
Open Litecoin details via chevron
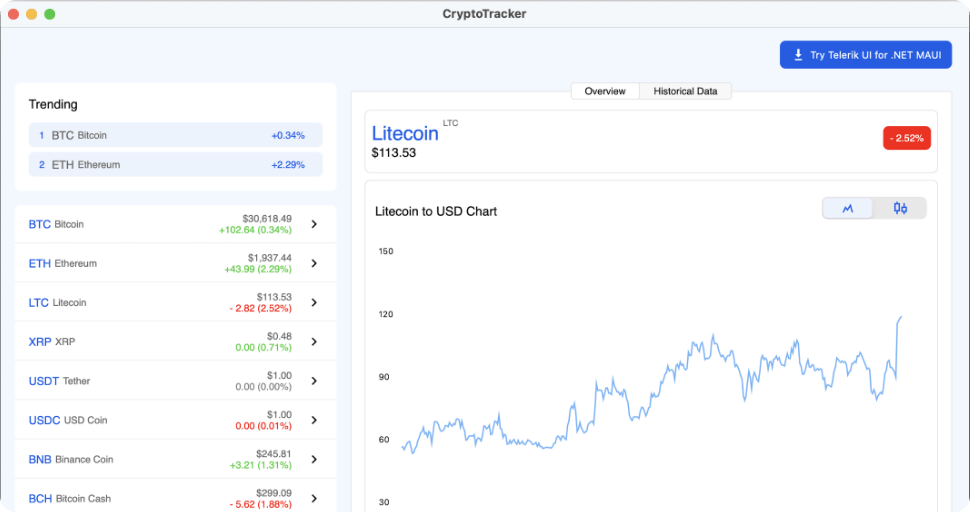[314, 302]
